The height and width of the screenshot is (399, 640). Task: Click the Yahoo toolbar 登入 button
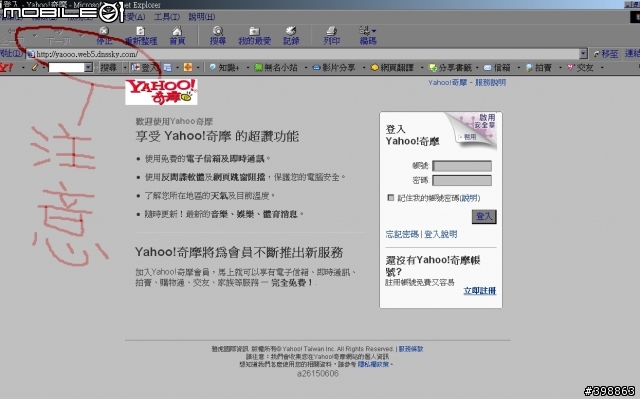(x=144, y=67)
